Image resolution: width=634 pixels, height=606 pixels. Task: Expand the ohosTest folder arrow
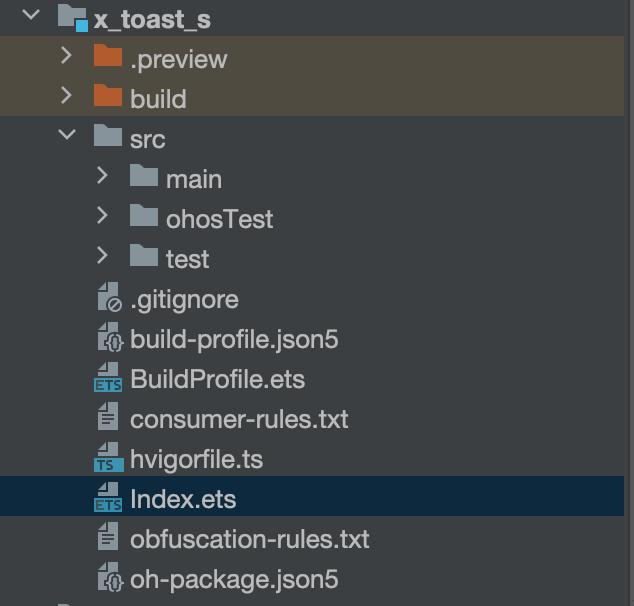tap(103, 216)
